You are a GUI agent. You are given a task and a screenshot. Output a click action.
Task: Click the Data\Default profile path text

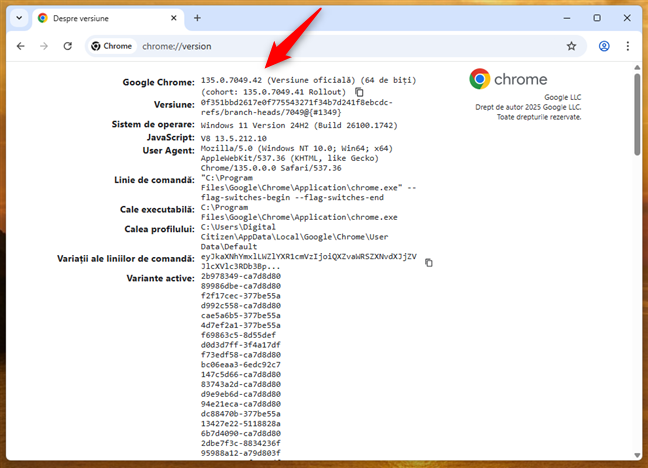tap(229, 247)
